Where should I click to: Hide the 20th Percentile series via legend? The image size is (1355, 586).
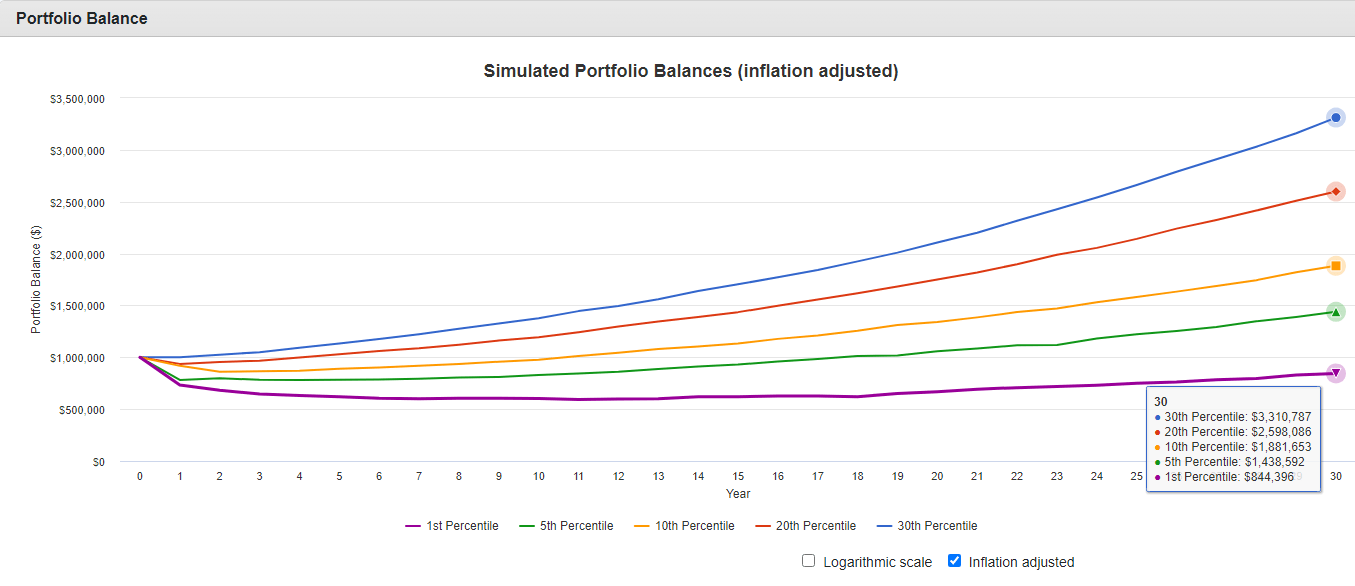[x=806, y=526]
